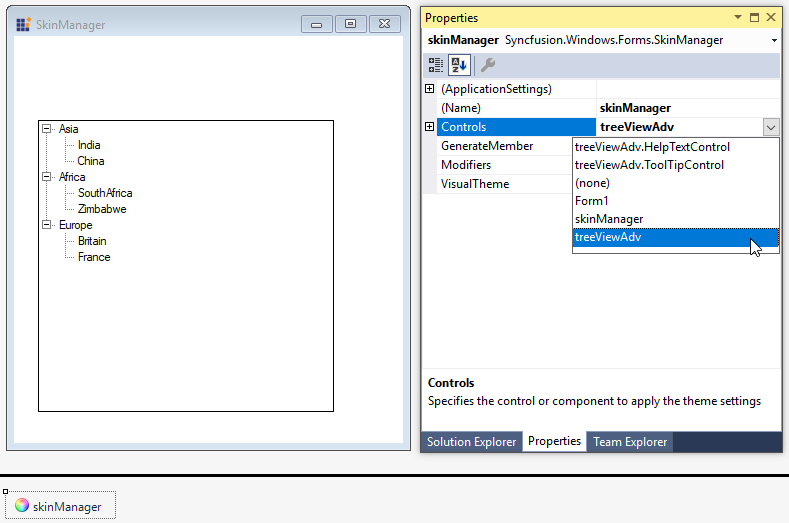Screen dimensions: 789x523
Task: Select the Europe node label
Action: coord(75,225)
